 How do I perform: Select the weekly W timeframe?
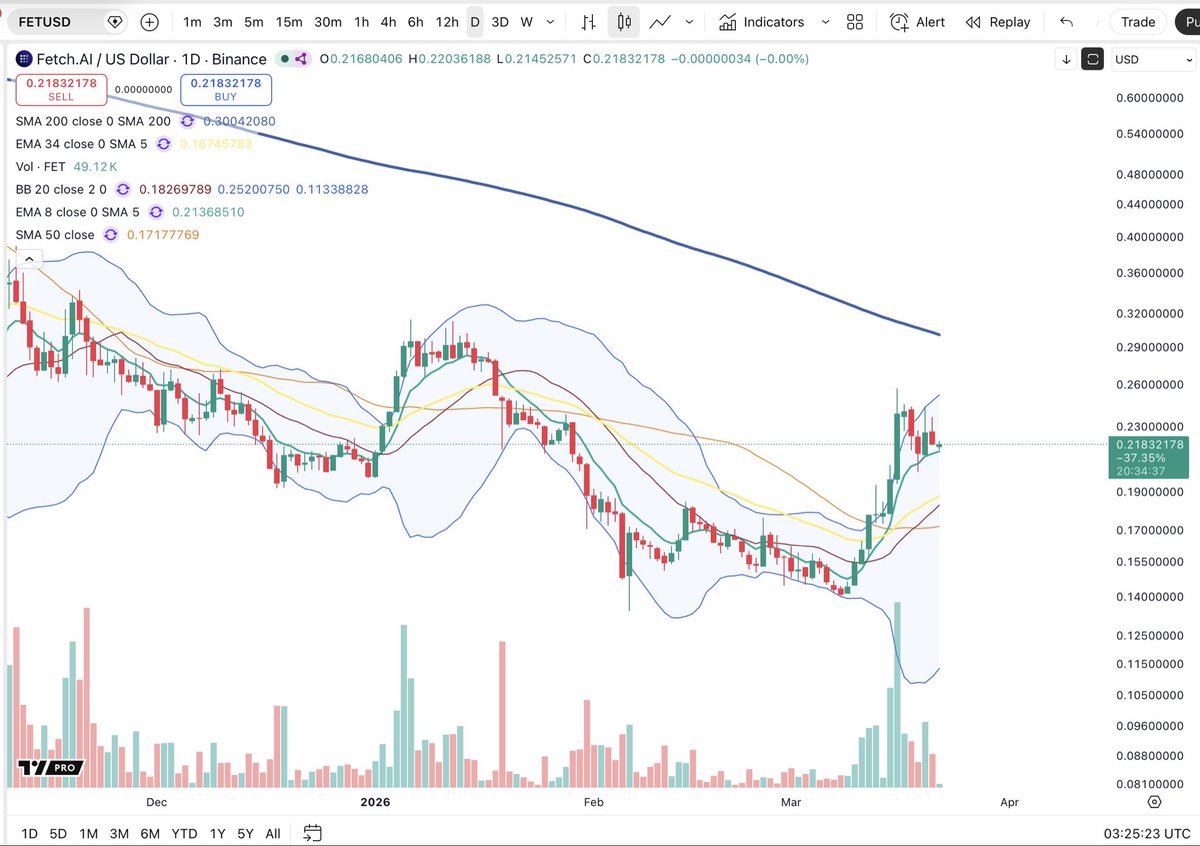526,22
